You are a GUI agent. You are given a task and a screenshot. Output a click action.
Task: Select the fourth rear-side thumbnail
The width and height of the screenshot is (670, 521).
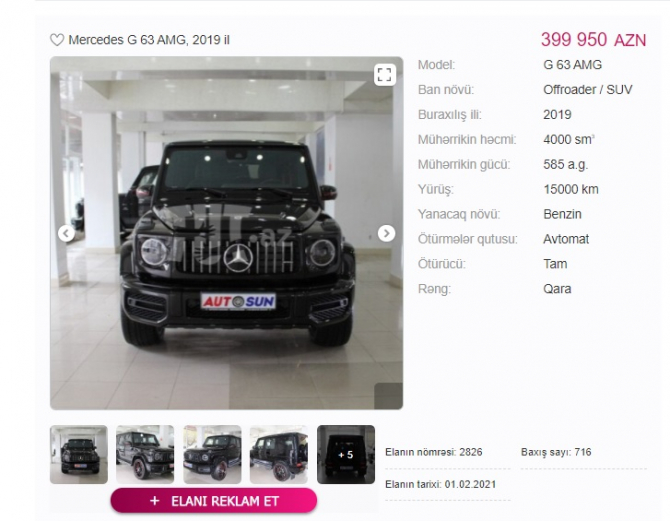279,454
